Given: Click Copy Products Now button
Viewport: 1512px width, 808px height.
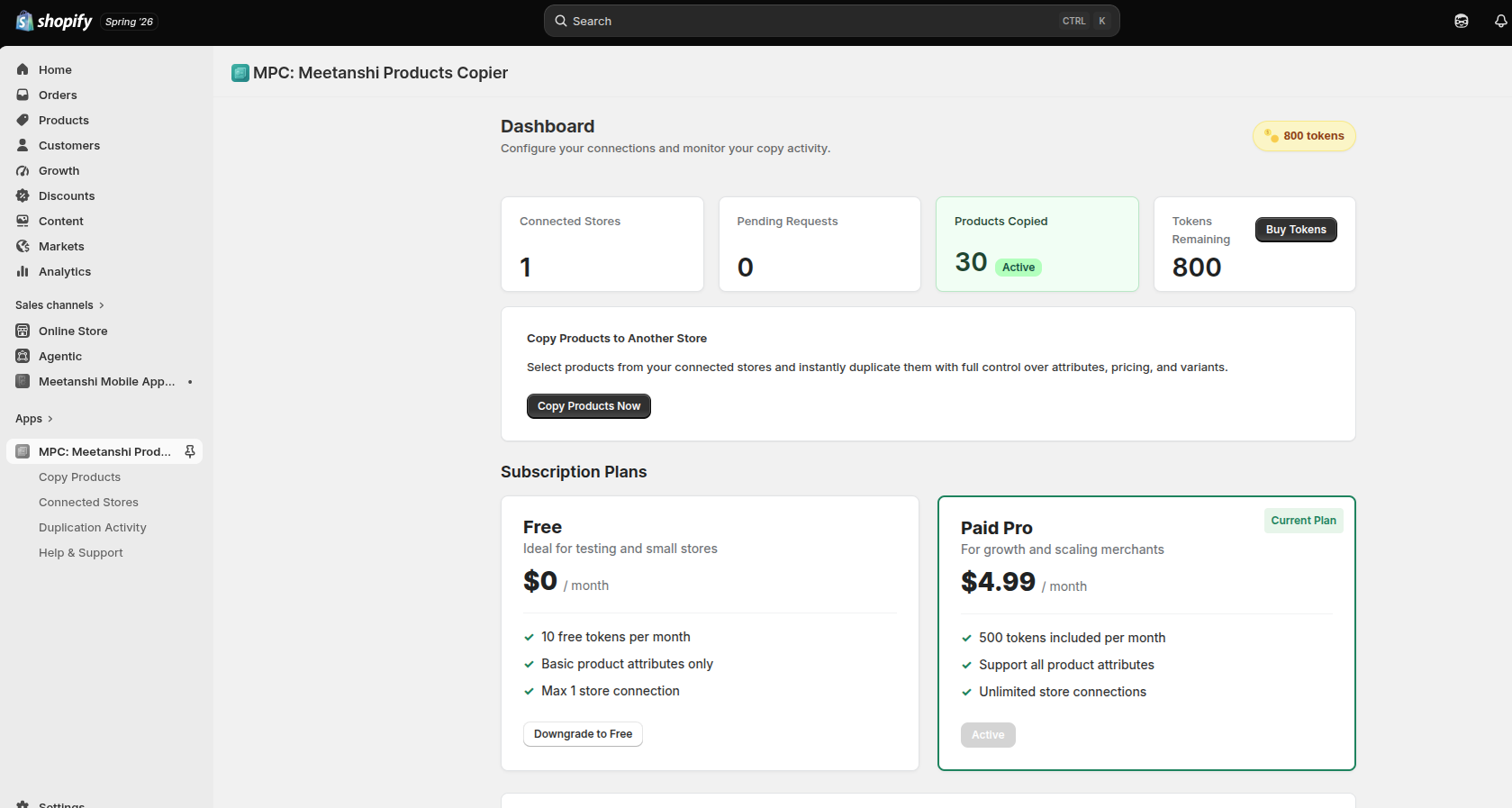Looking at the screenshot, I should (x=589, y=406).
